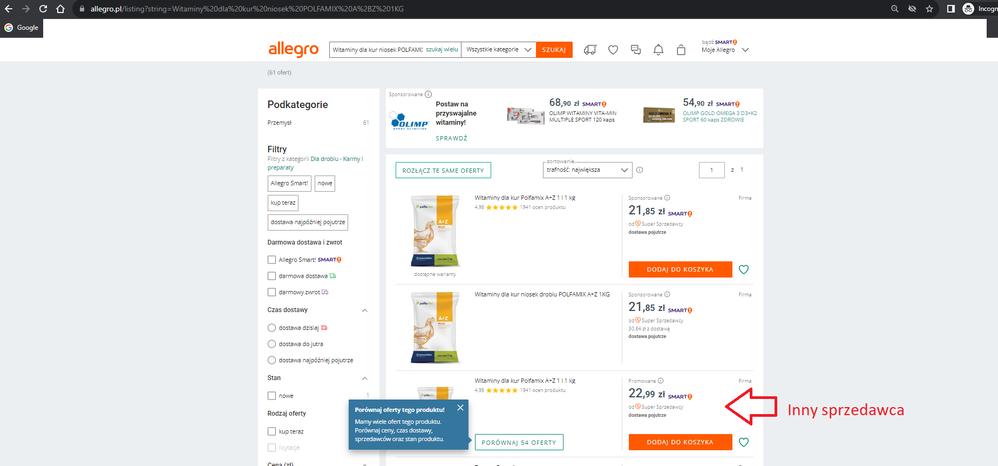Screen dimensions: 998x466
Task: Open the shopping cart bag icon
Action: coord(682,49)
